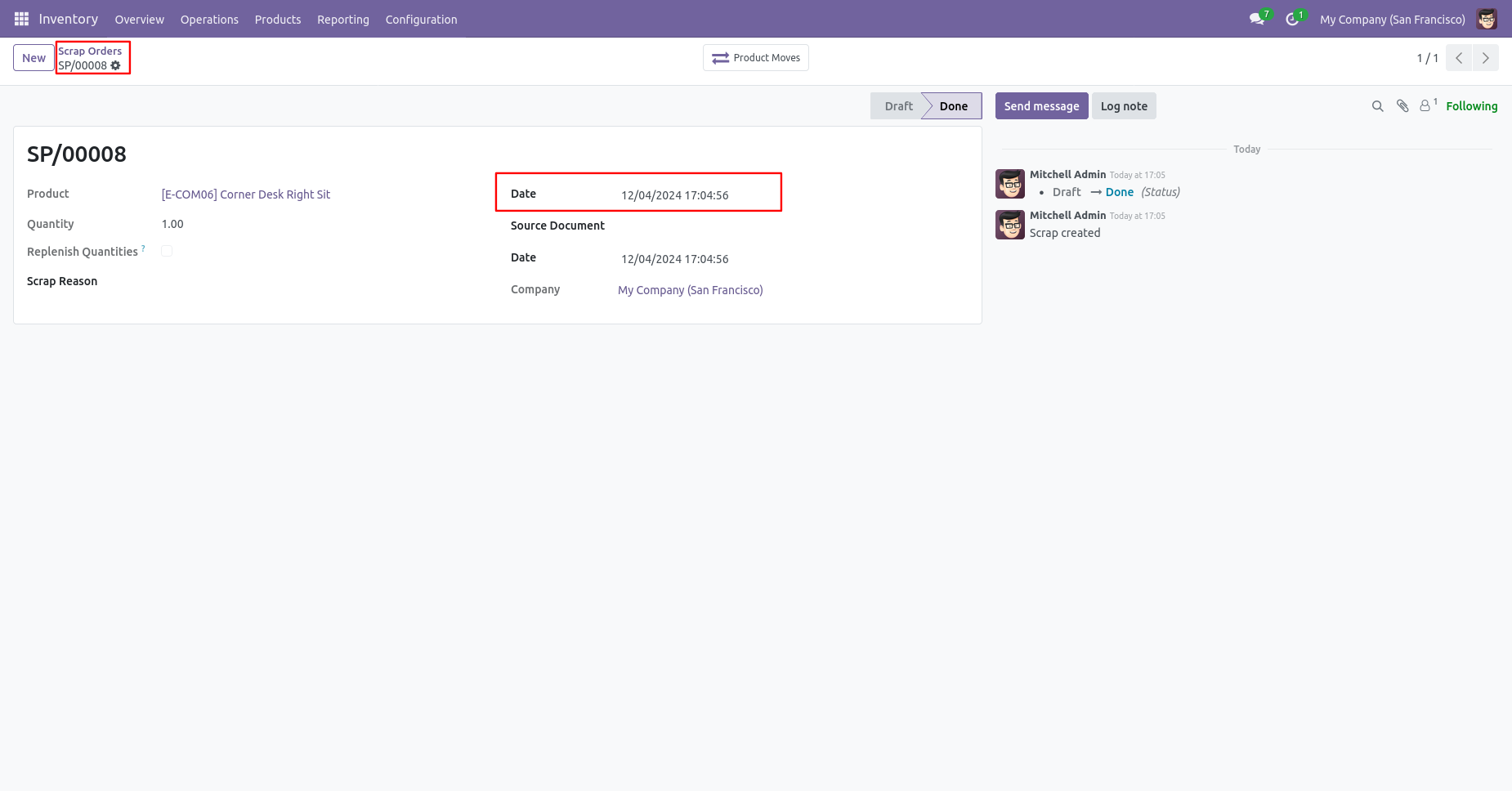The width and height of the screenshot is (1512, 791).
Task: Click the Inventory app title
Action: tap(69, 19)
